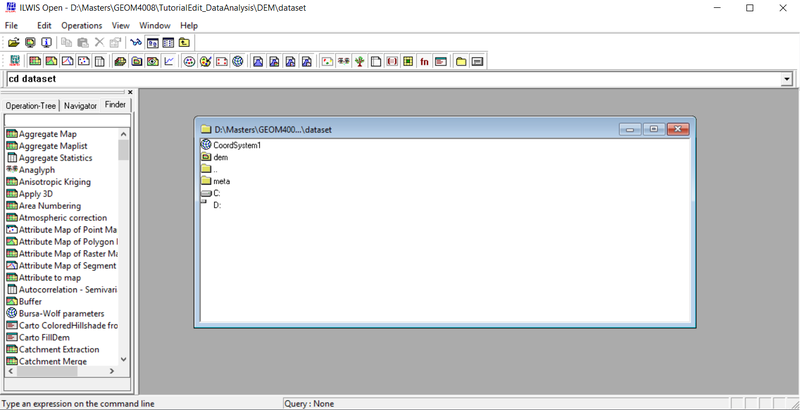
Task: Click the line graph icon in toolbar
Action: point(169,61)
